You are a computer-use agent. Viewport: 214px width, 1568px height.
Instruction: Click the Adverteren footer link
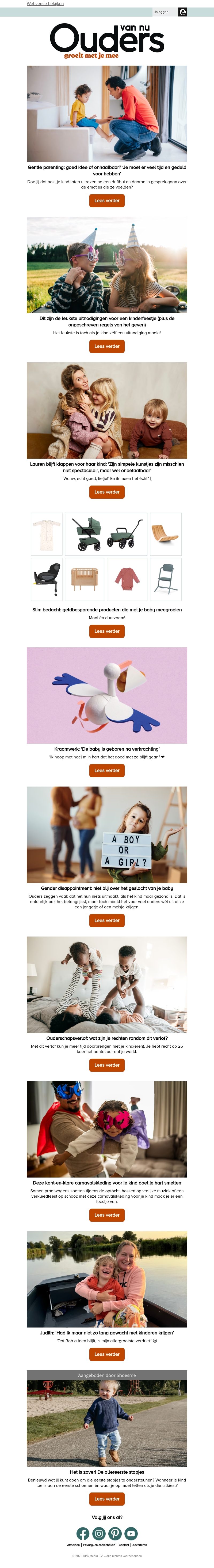[x=140, y=1545]
